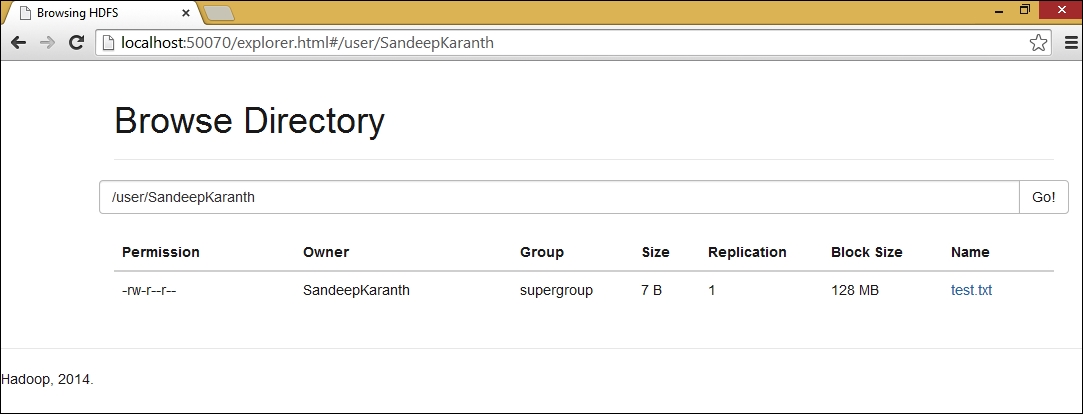Click the Owner column header
Image resolution: width=1083 pixels, height=414 pixels.
pos(326,252)
